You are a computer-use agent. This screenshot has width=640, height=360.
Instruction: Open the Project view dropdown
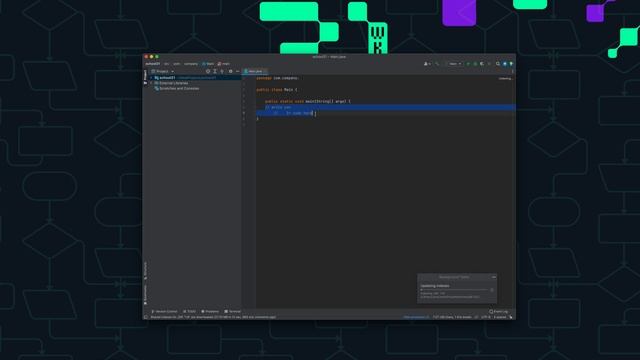(x=163, y=71)
